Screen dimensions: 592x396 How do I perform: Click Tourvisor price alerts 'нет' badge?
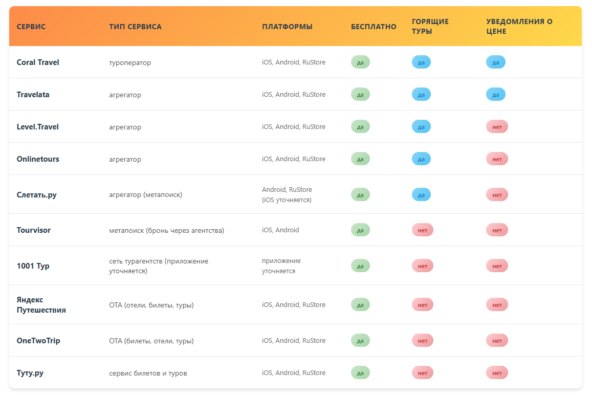(497, 230)
